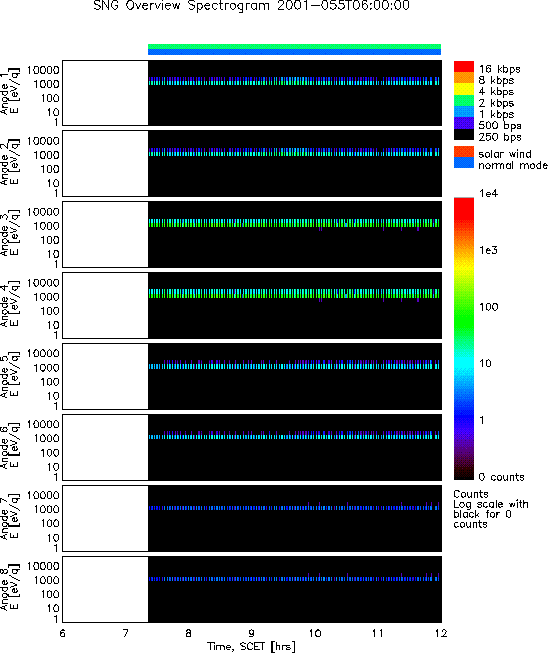548x653 pixels.
Task: Click the '0 counts' color bar label
Action: [501, 477]
